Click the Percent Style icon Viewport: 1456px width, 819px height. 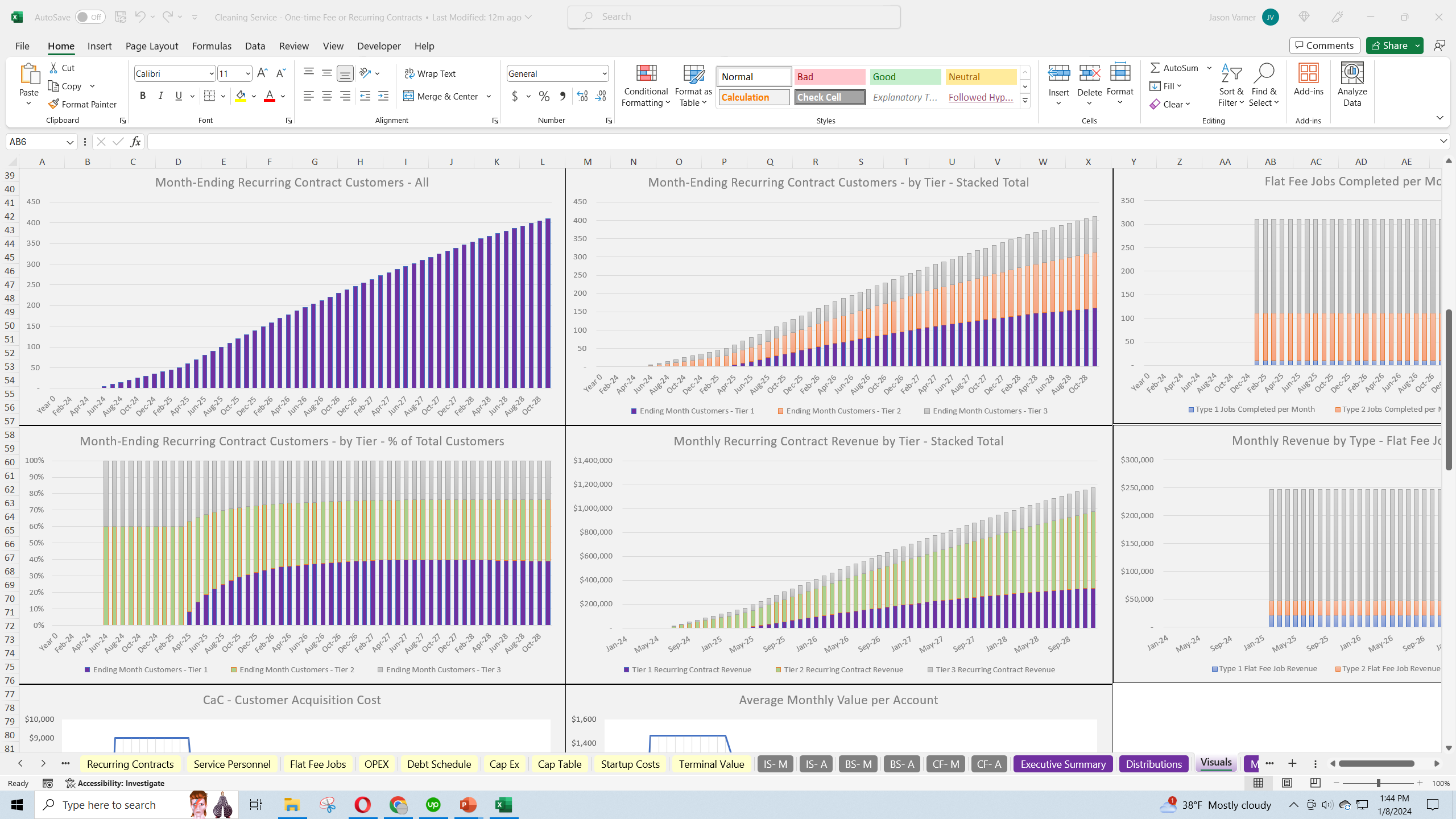(544, 96)
